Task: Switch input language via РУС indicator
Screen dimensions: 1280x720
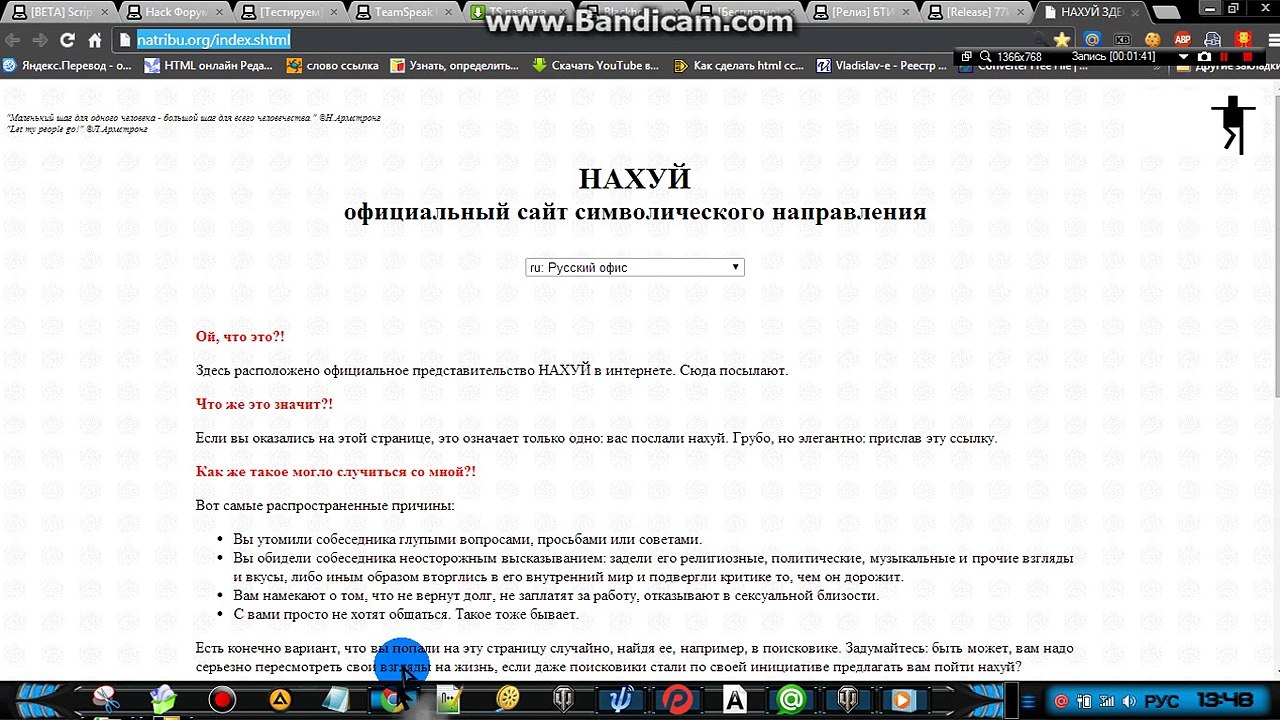Action: [1161, 701]
